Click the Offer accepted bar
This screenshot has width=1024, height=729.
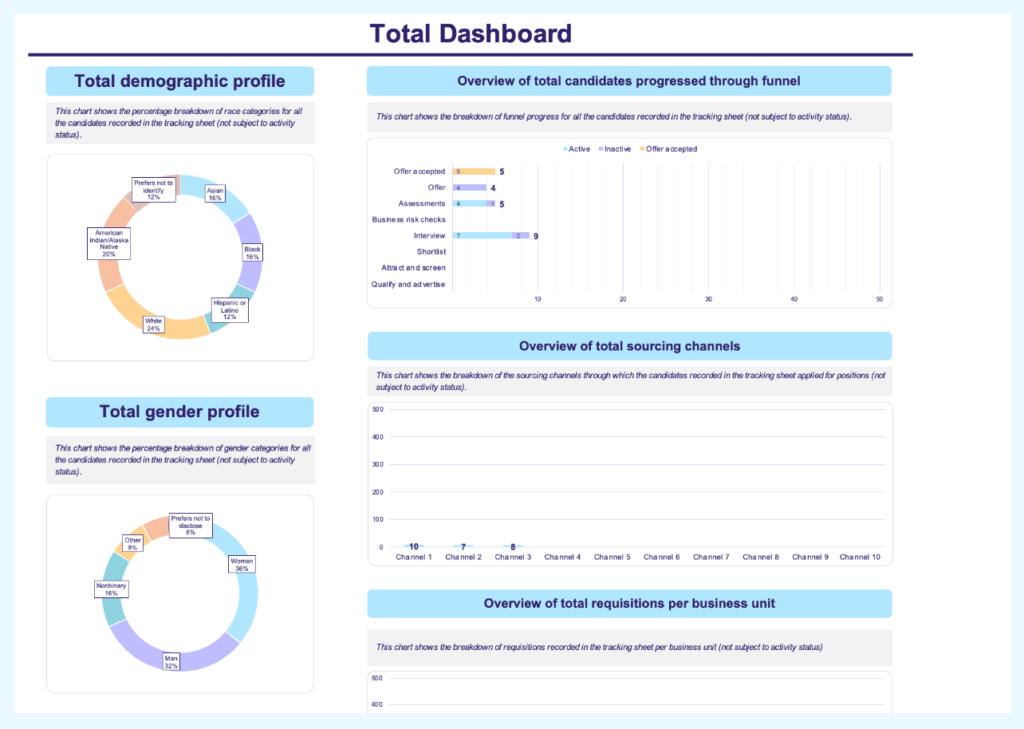472,171
